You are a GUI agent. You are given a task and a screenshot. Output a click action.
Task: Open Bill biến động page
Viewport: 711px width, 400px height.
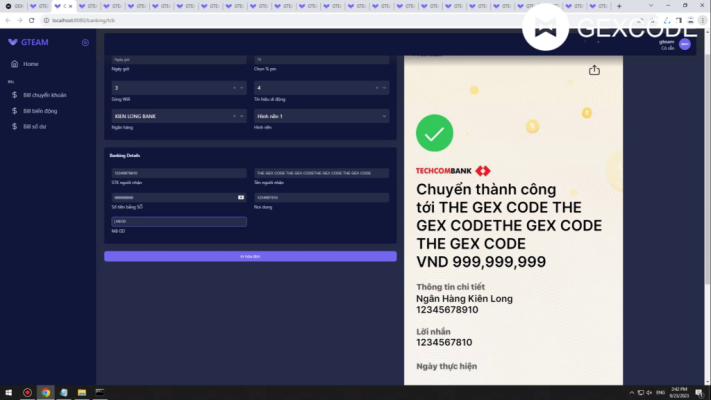40,111
